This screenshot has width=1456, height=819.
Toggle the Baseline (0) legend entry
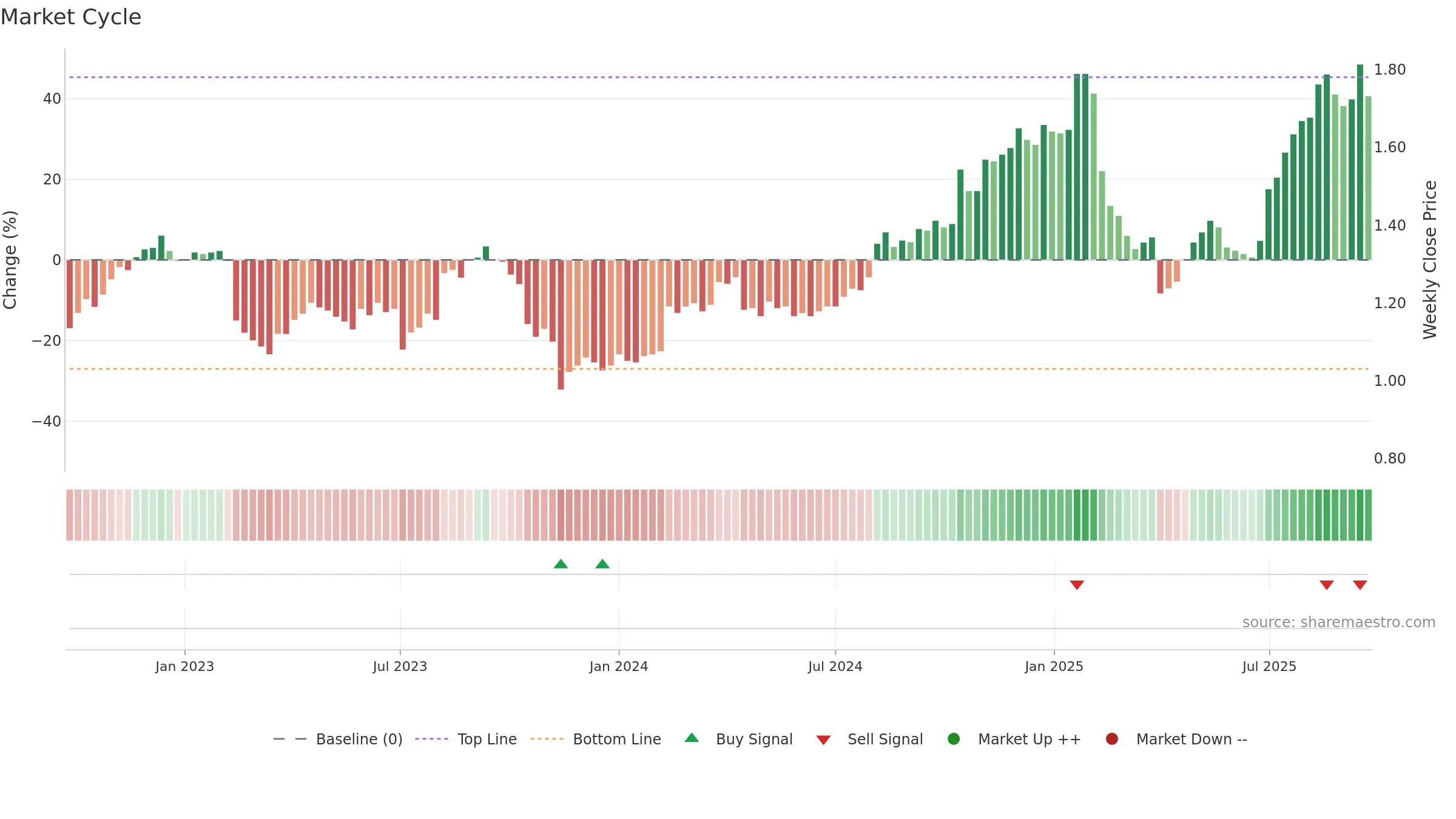click(338, 739)
